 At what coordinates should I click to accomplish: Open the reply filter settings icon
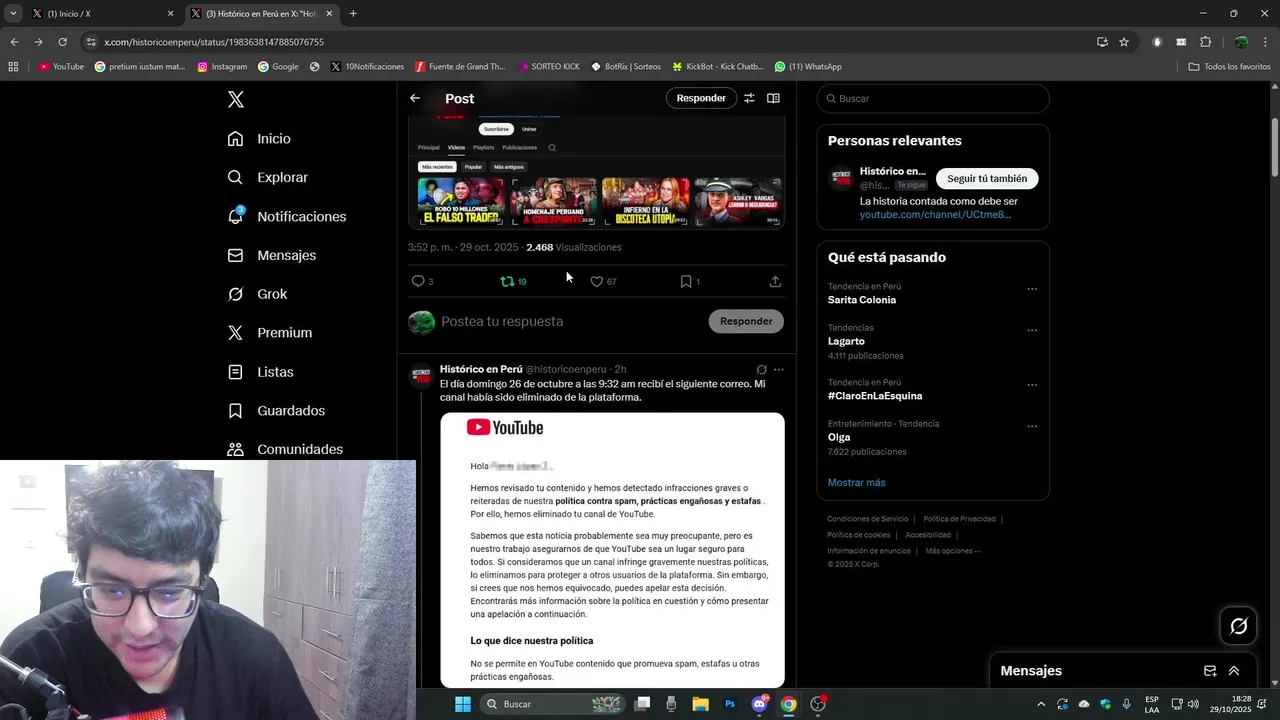pos(748,98)
